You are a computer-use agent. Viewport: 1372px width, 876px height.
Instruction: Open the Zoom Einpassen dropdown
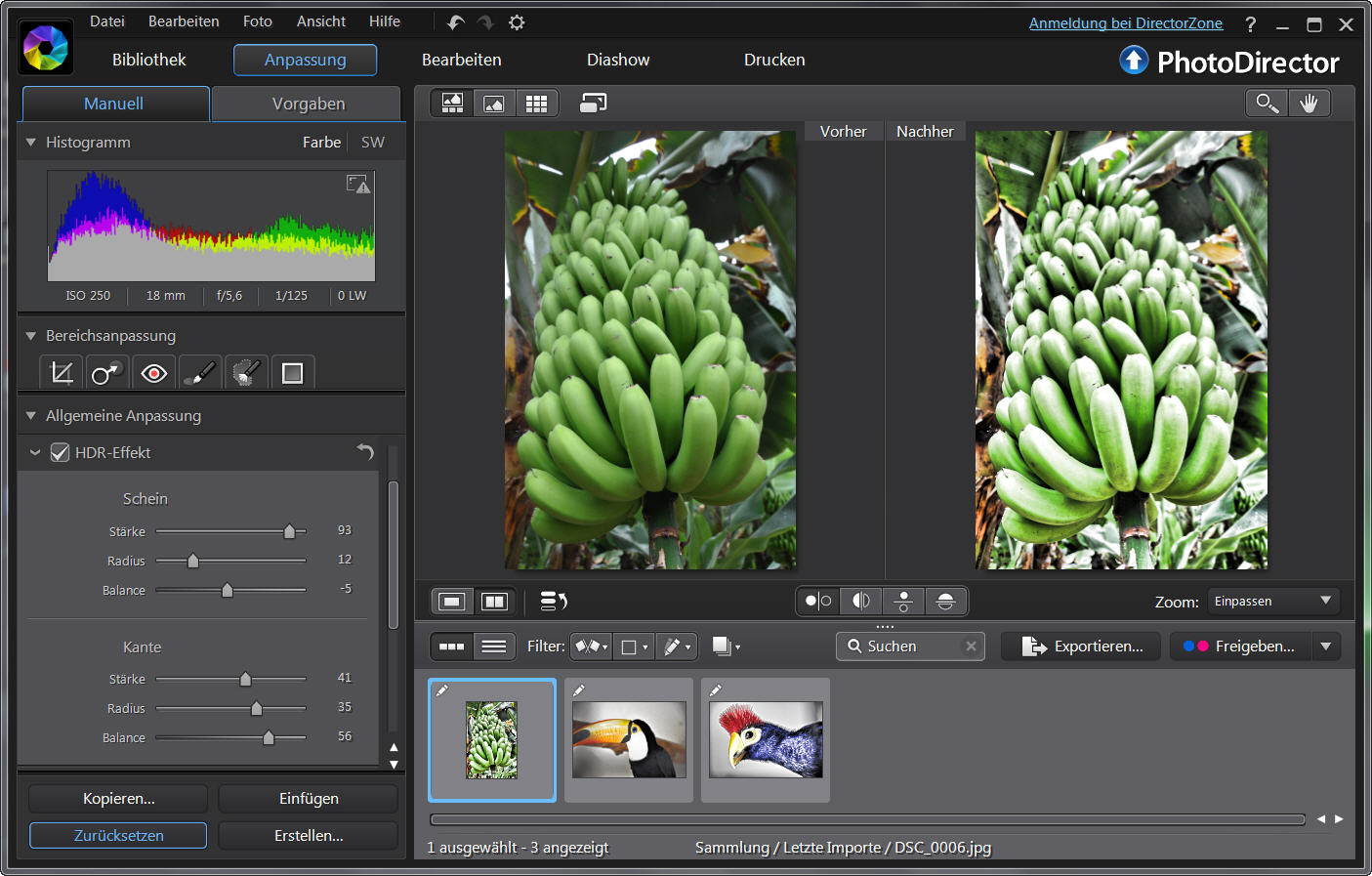click(x=1273, y=602)
